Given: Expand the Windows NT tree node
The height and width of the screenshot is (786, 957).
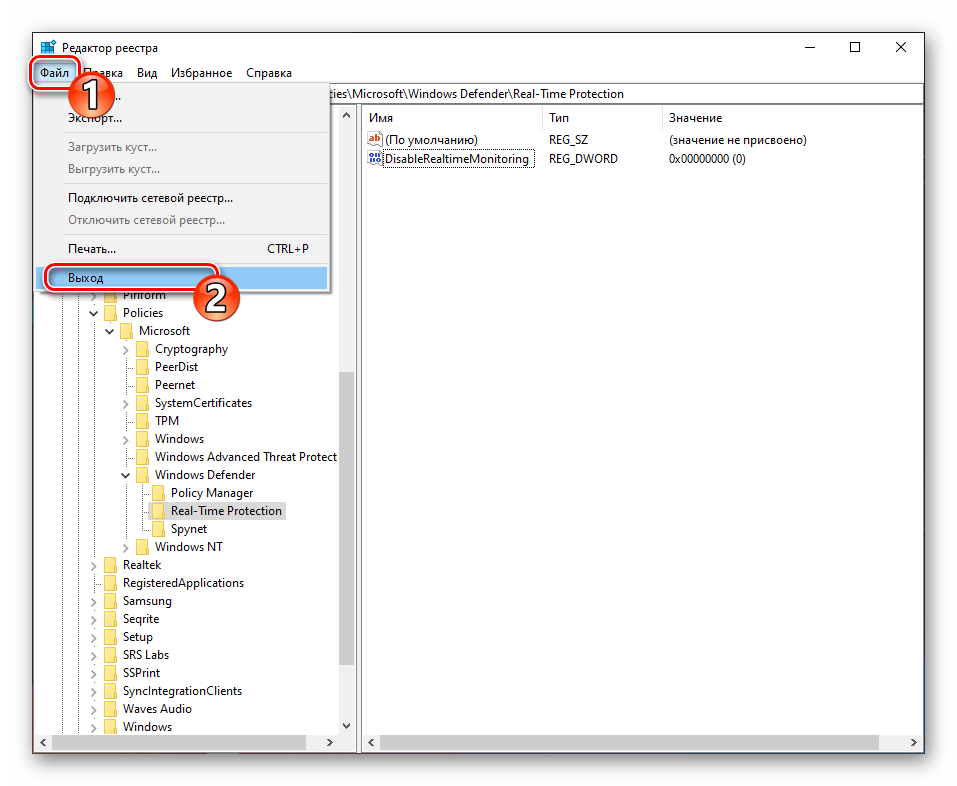Looking at the screenshot, I should [x=125, y=548].
